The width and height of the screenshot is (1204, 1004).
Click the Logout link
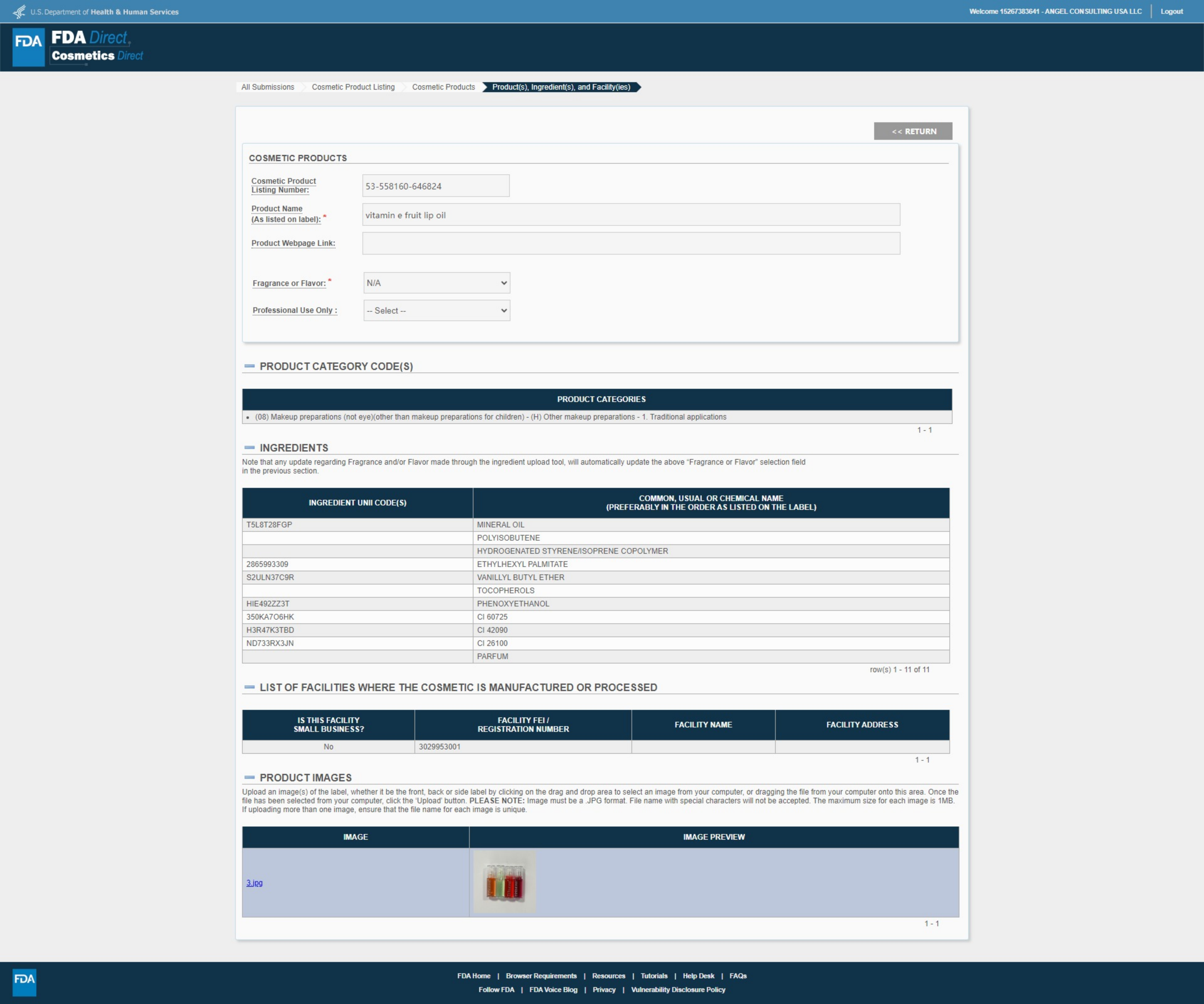click(x=1171, y=12)
